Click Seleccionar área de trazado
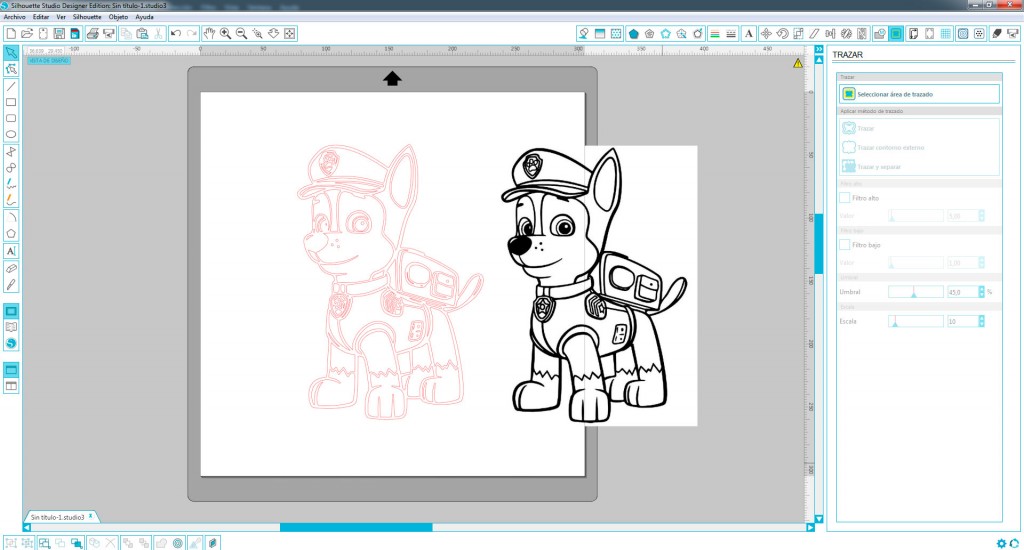Viewport: 1024px width, 550px height. click(919, 94)
